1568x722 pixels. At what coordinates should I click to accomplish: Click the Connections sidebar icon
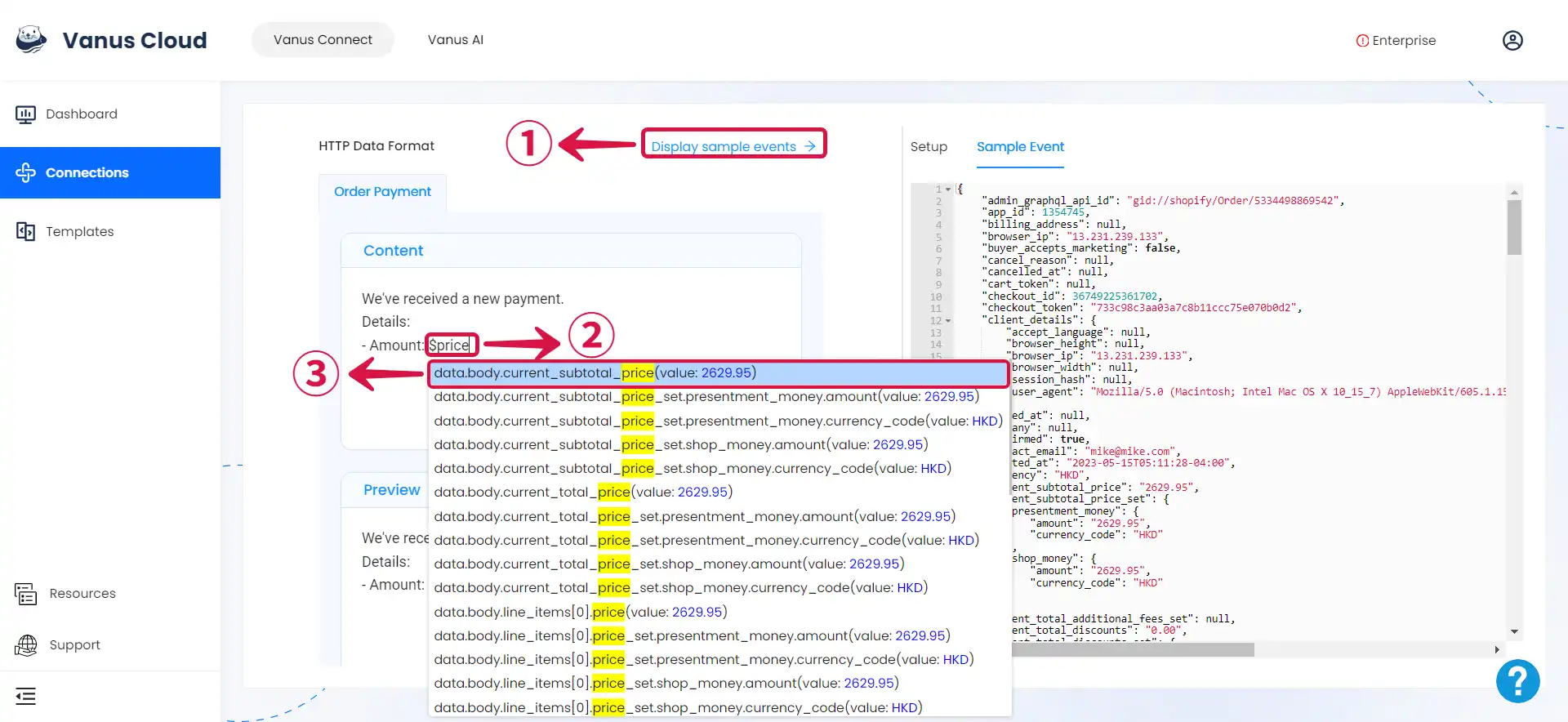point(25,172)
